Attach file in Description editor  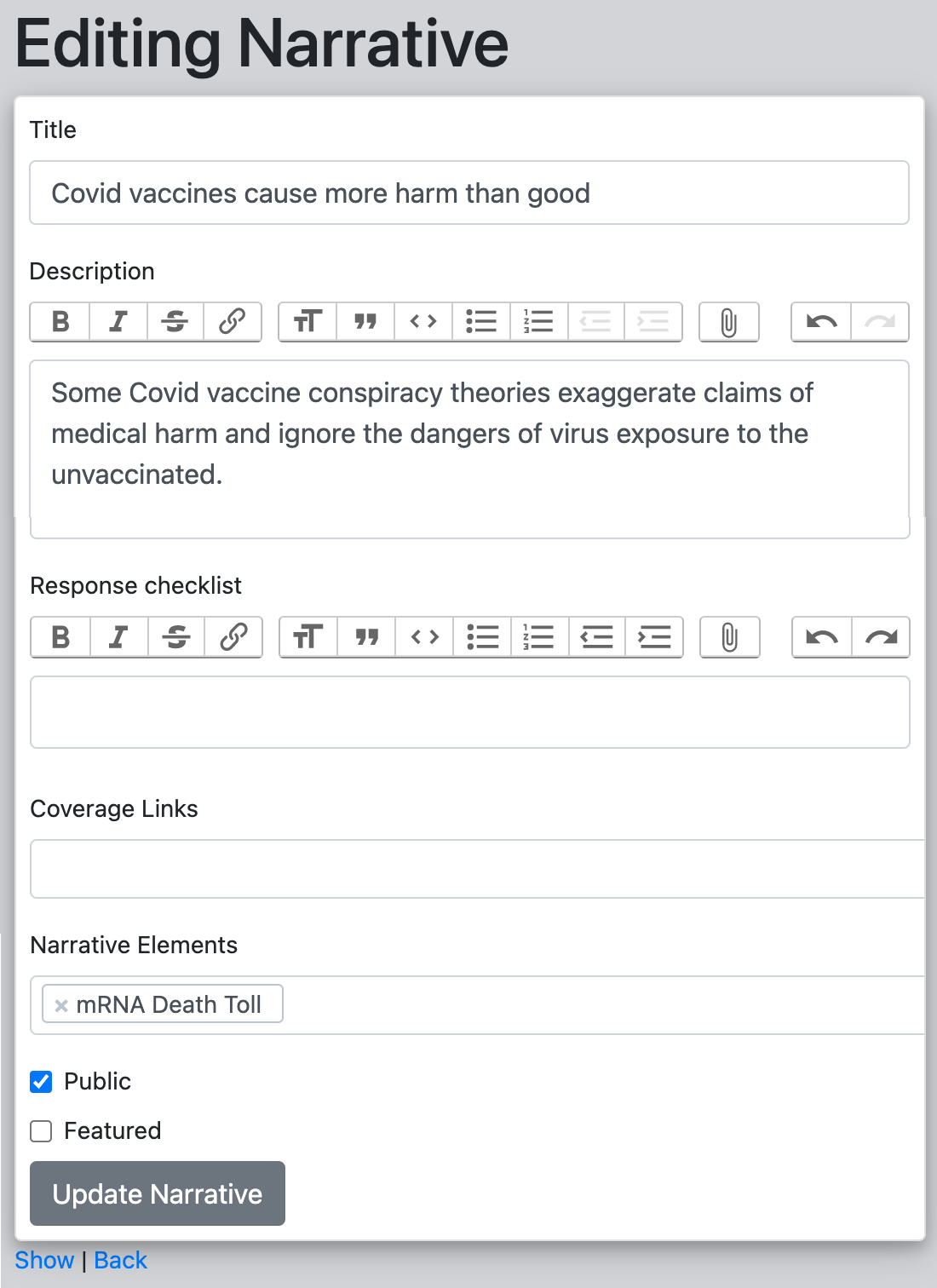click(x=728, y=322)
